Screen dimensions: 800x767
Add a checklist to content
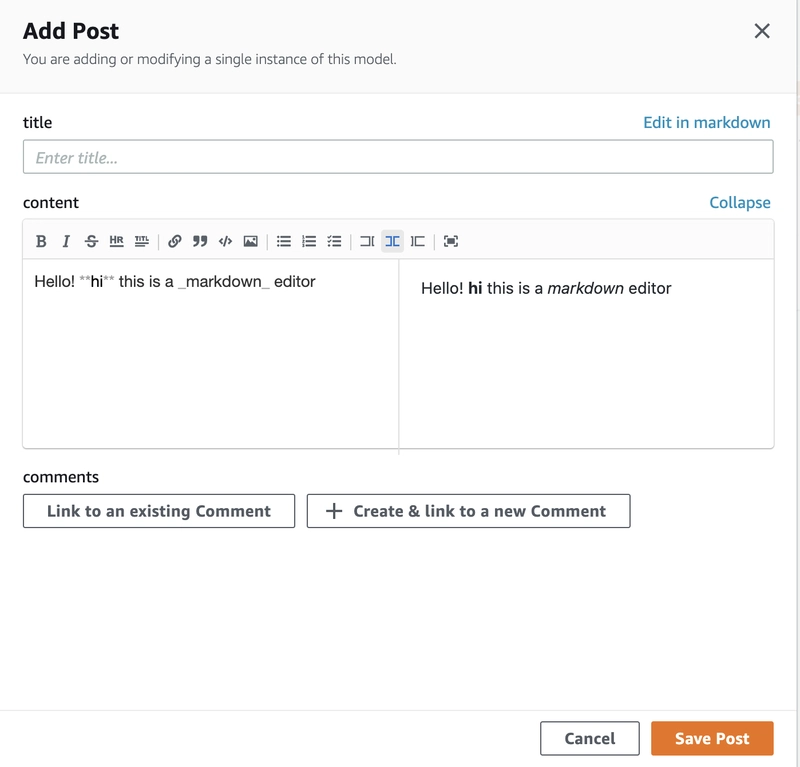pos(334,241)
